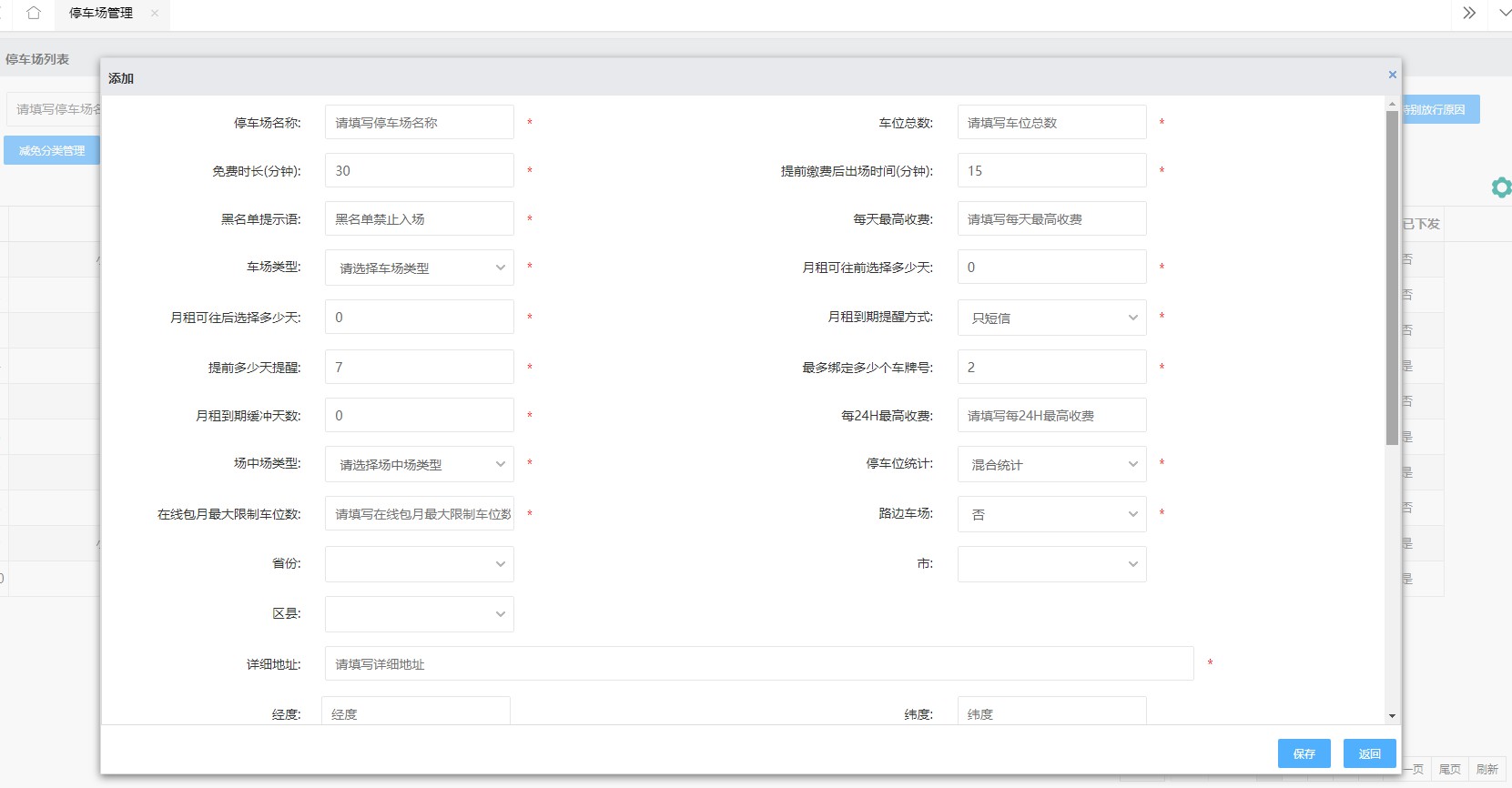Click the scrollbar down arrow in dialog
Image resolution: width=1512 pixels, height=788 pixels.
click(x=1392, y=716)
